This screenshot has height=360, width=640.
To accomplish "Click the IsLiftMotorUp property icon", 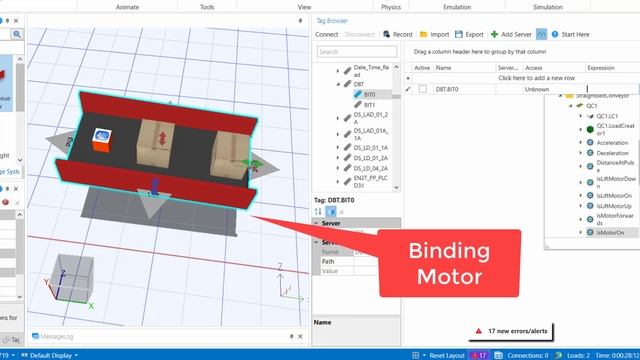I will [x=590, y=206].
